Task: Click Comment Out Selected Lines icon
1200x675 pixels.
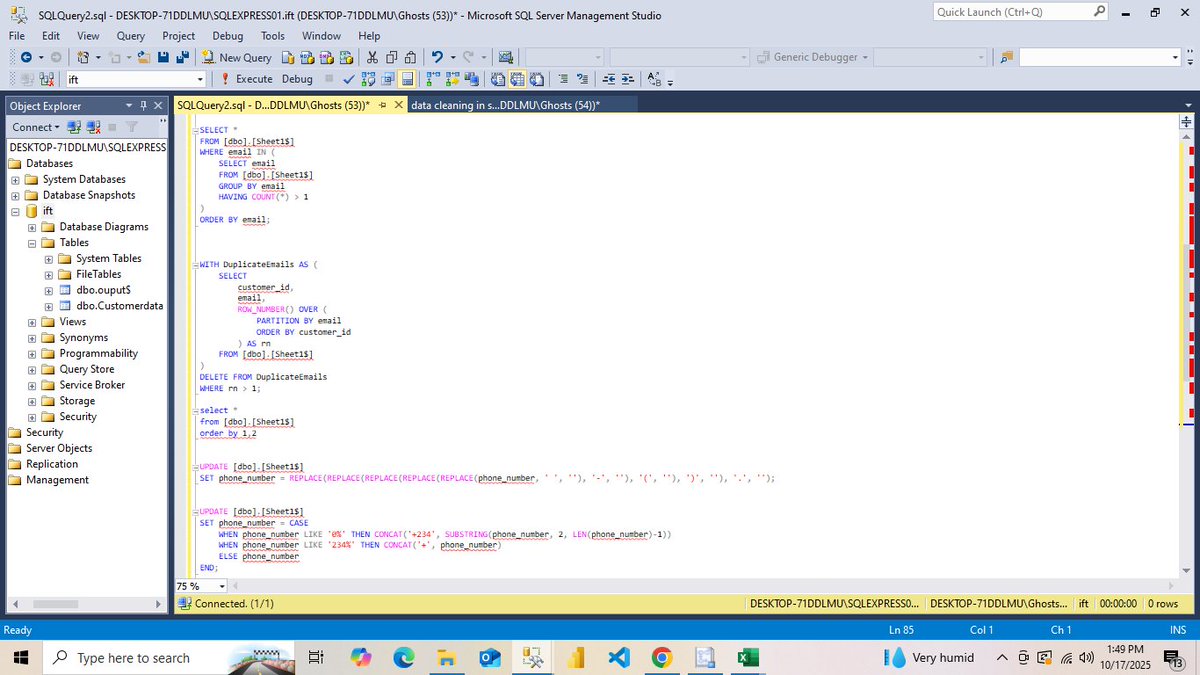Action: 563,79
